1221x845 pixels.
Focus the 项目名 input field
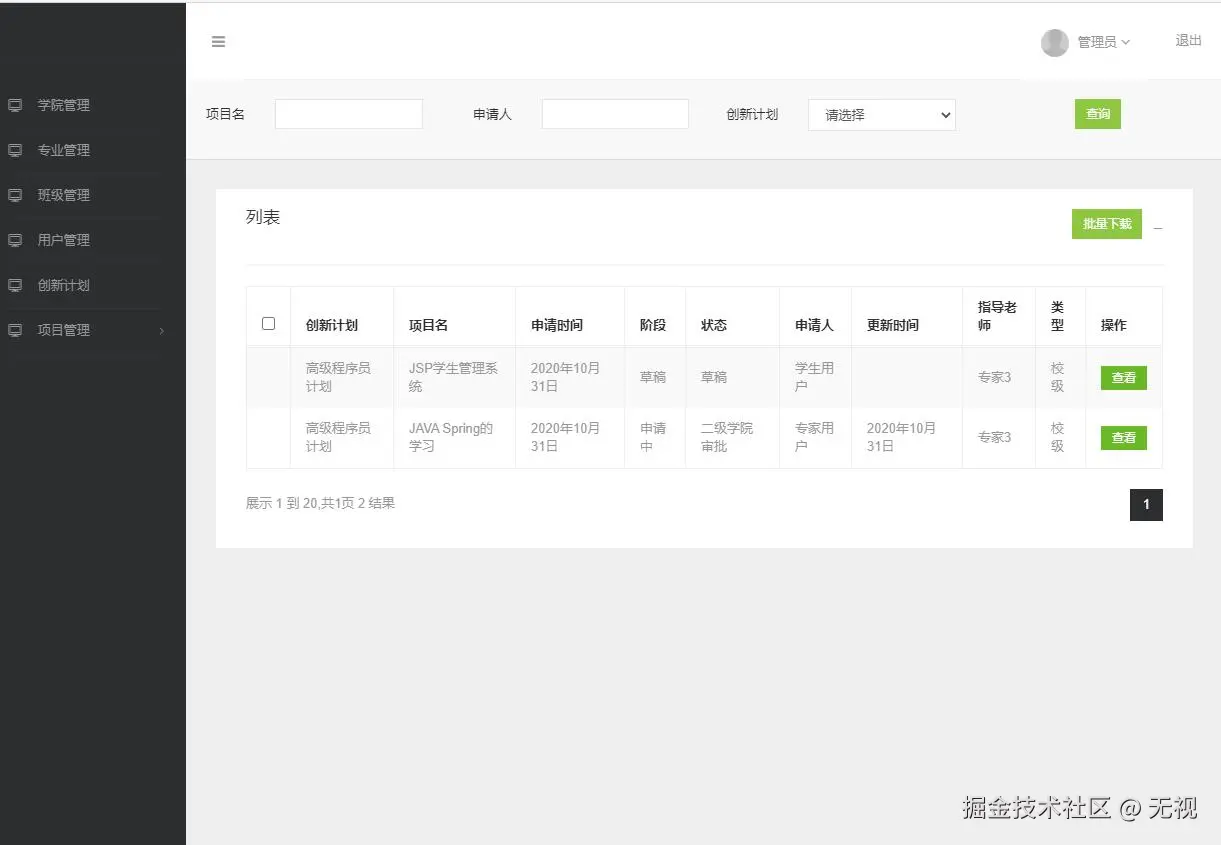[x=349, y=114]
